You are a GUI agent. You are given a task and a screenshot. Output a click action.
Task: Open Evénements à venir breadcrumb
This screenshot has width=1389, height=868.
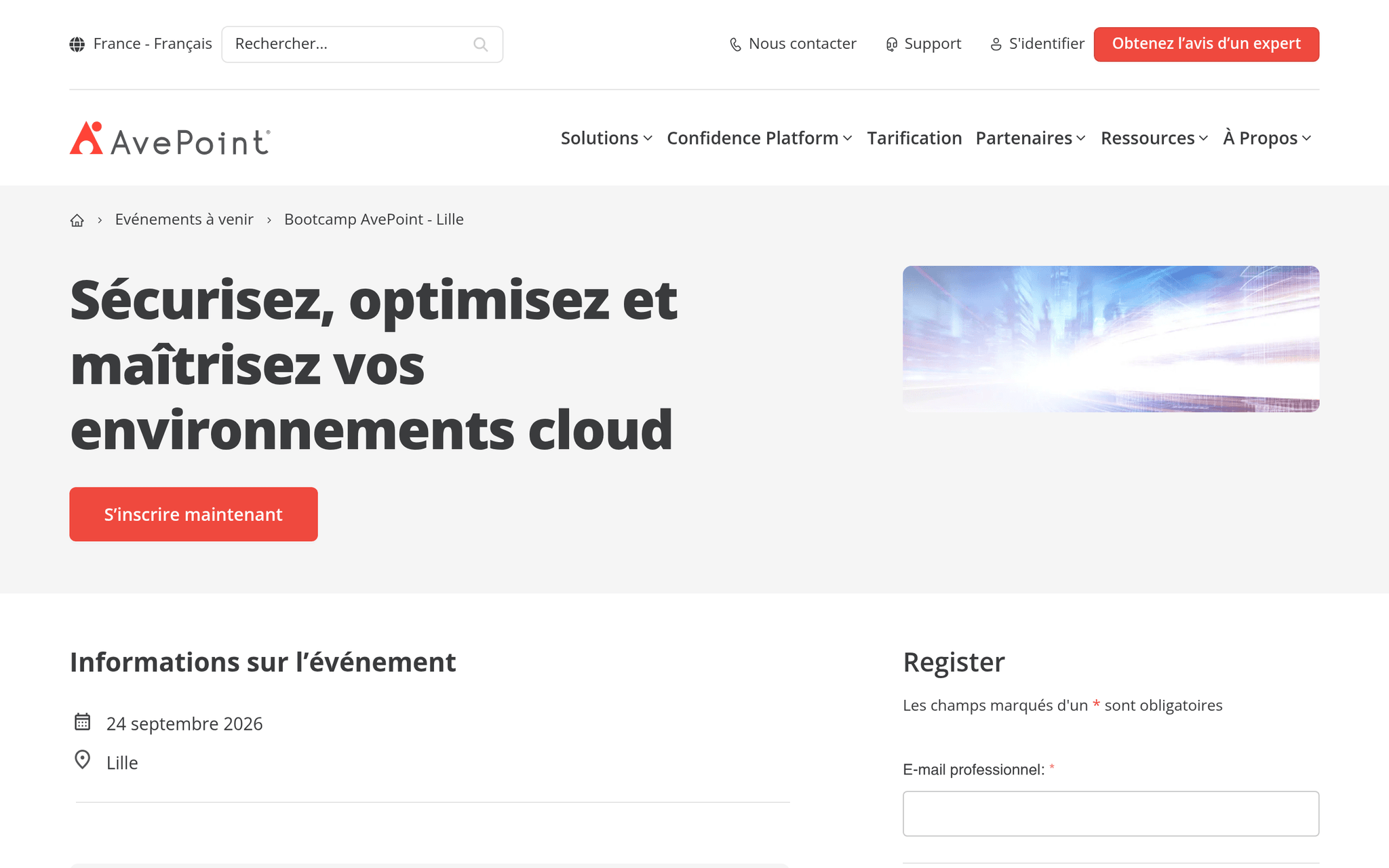tap(184, 220)
